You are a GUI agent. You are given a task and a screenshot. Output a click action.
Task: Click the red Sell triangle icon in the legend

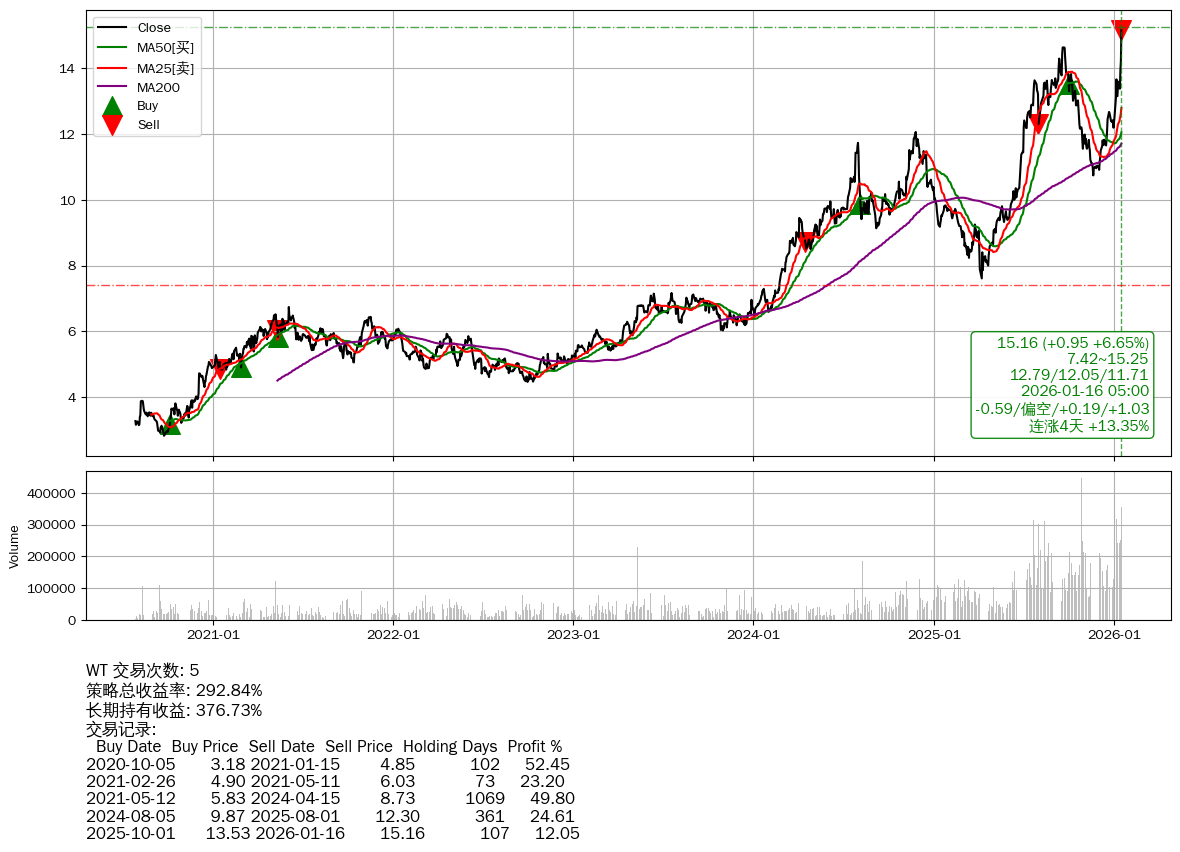[113, 125]
